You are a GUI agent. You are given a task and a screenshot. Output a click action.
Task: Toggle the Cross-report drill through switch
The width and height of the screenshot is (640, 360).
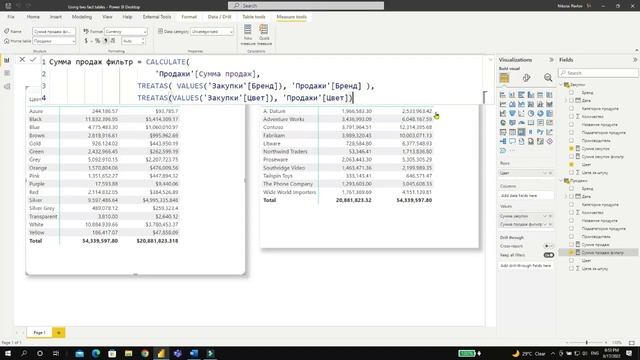point(549,246)
